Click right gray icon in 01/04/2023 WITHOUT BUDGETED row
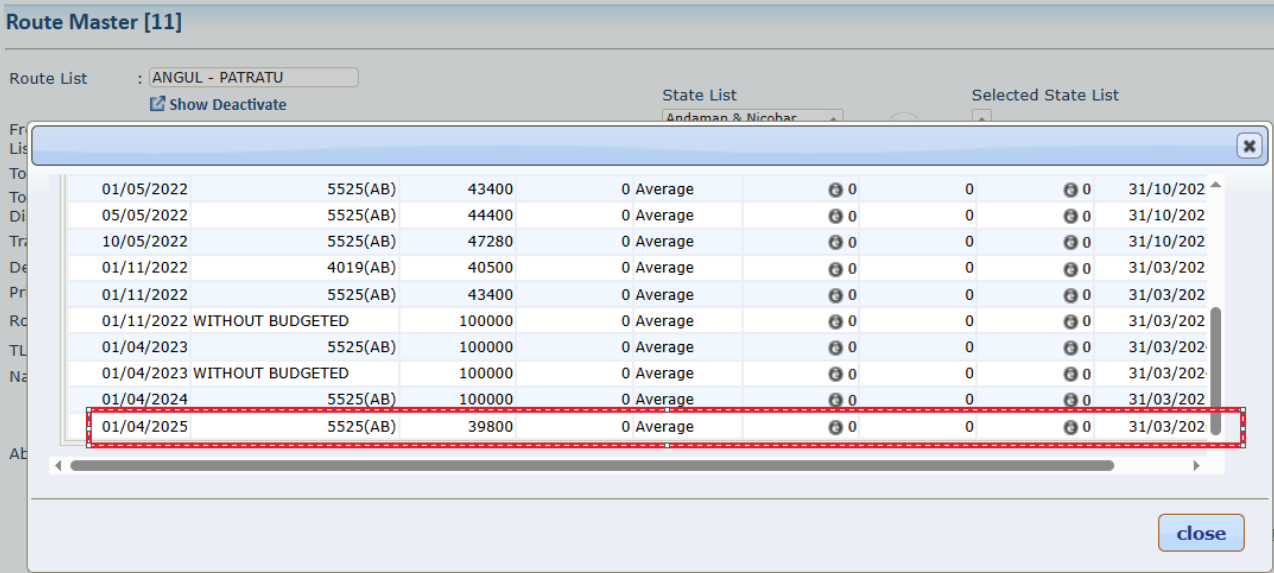This screenshot has width=1274, height=573. click(1070, 373)
